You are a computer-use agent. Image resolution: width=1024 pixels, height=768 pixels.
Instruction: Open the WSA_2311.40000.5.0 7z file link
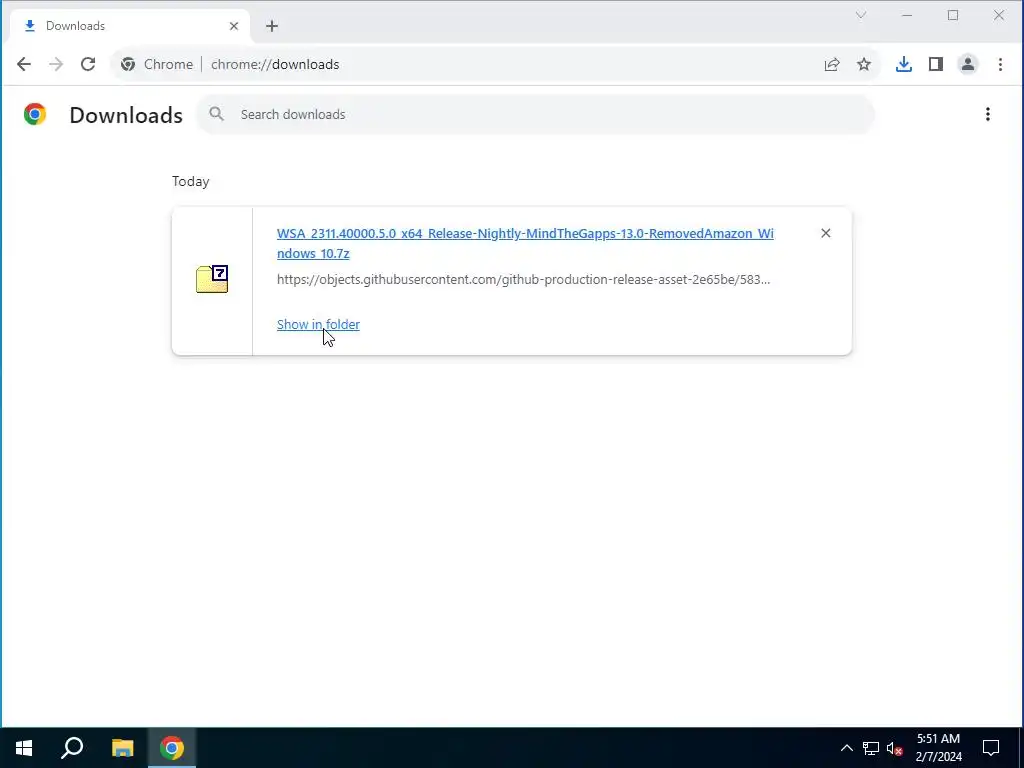coord(525,243)
